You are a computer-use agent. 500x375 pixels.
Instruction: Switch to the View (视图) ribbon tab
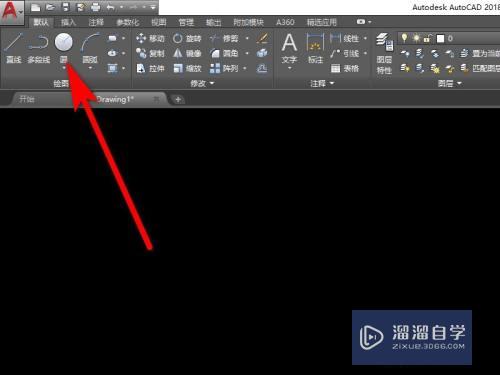[x=159, y=22]
